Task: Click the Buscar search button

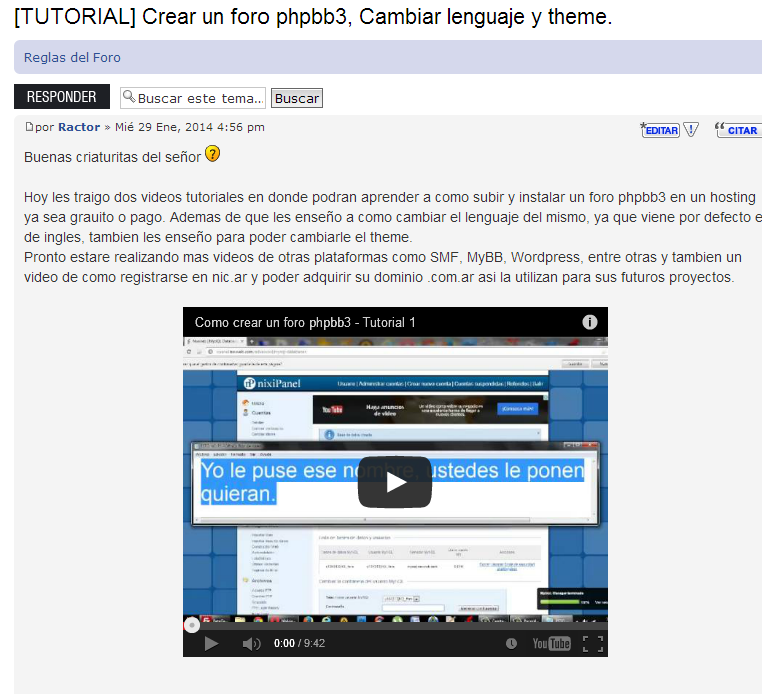Action: click(297, 98)
